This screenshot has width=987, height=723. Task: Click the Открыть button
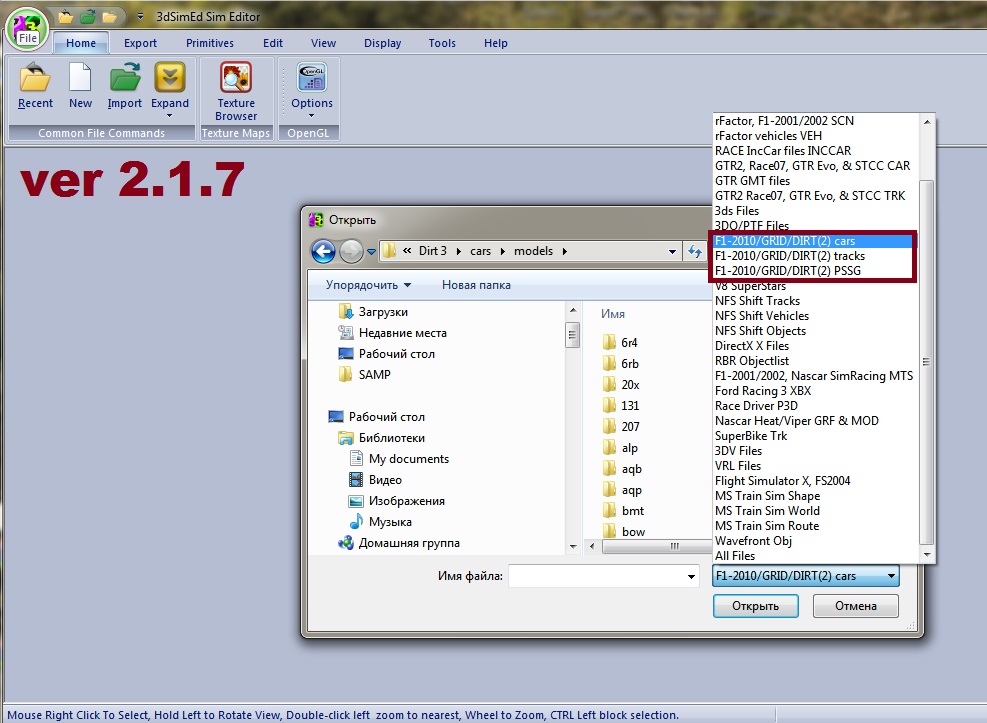click(755, 606)
